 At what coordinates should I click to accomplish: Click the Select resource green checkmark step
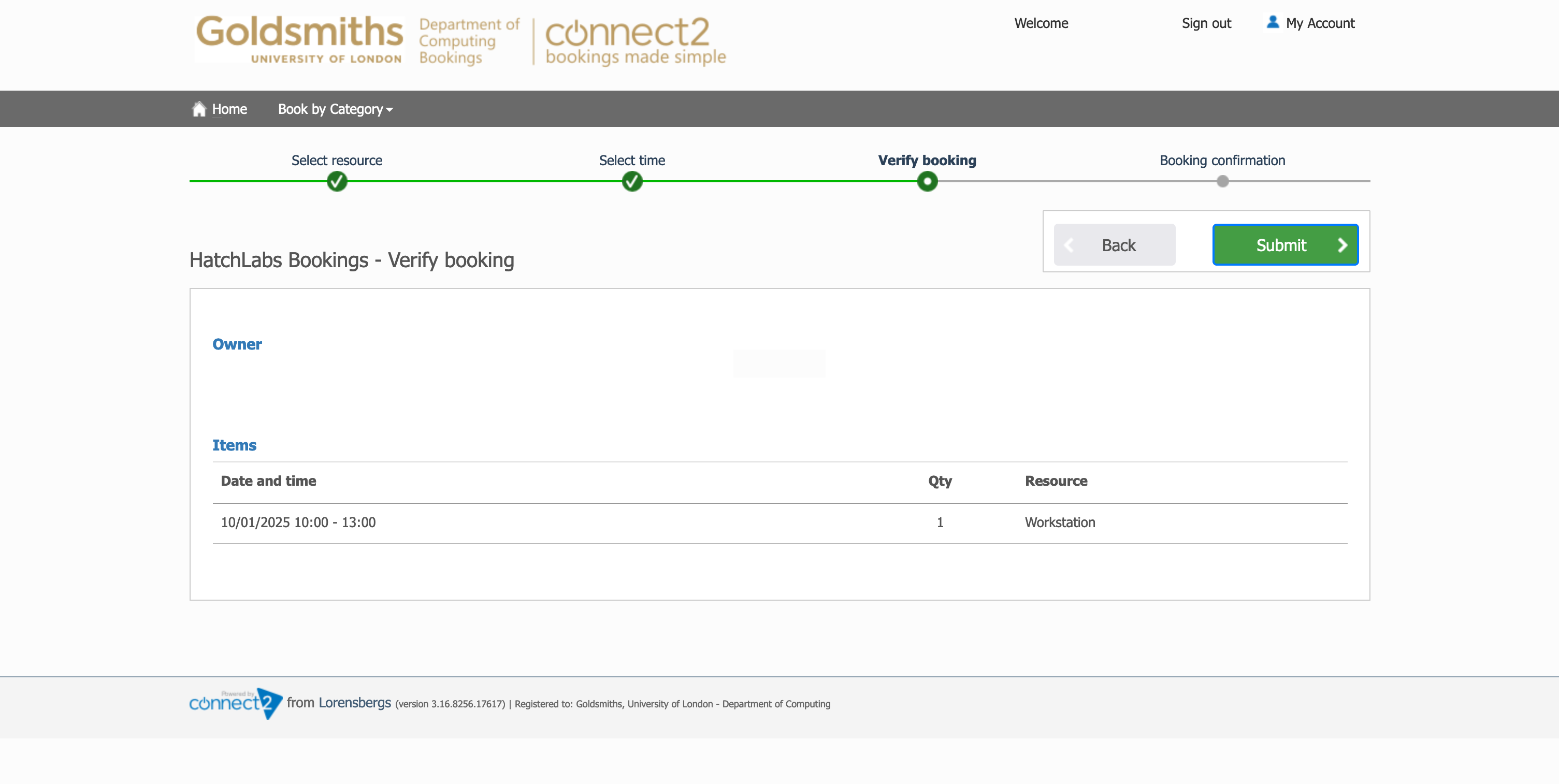tap(337, 181)
